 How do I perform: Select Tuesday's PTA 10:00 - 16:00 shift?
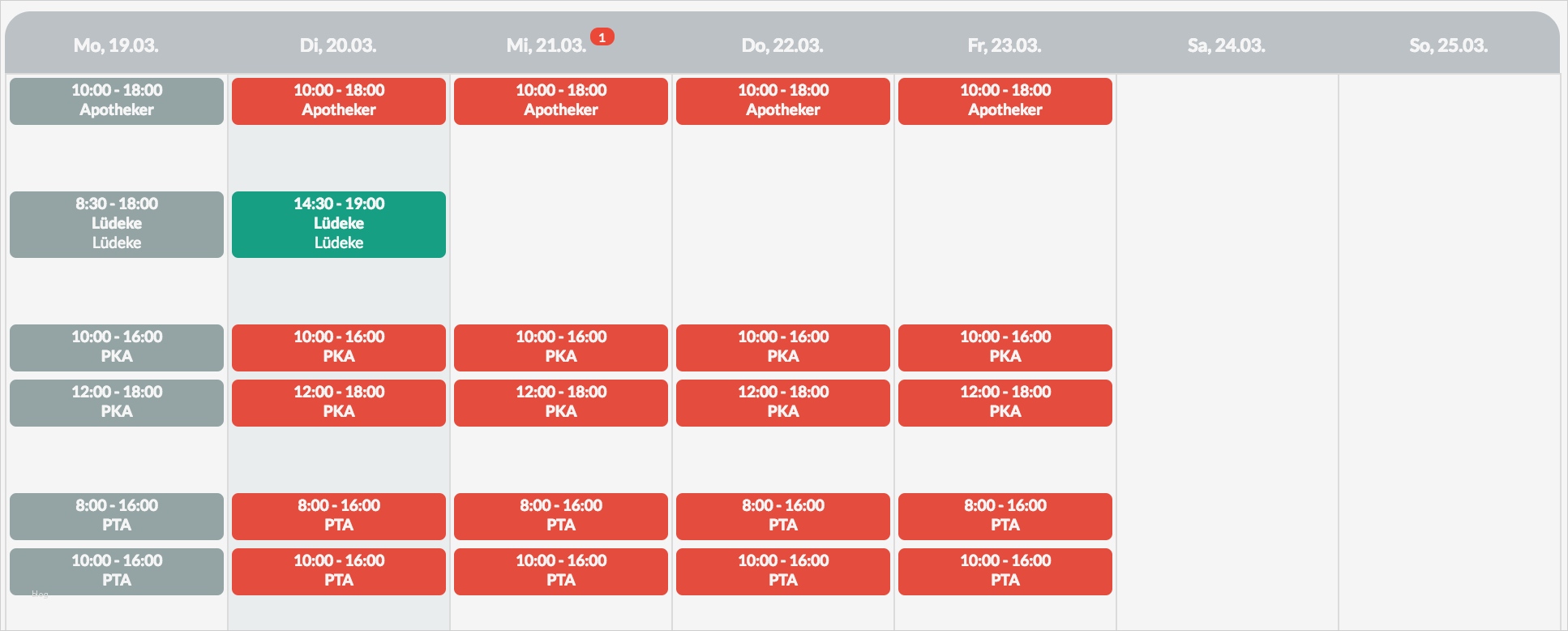tap(339, 571)
